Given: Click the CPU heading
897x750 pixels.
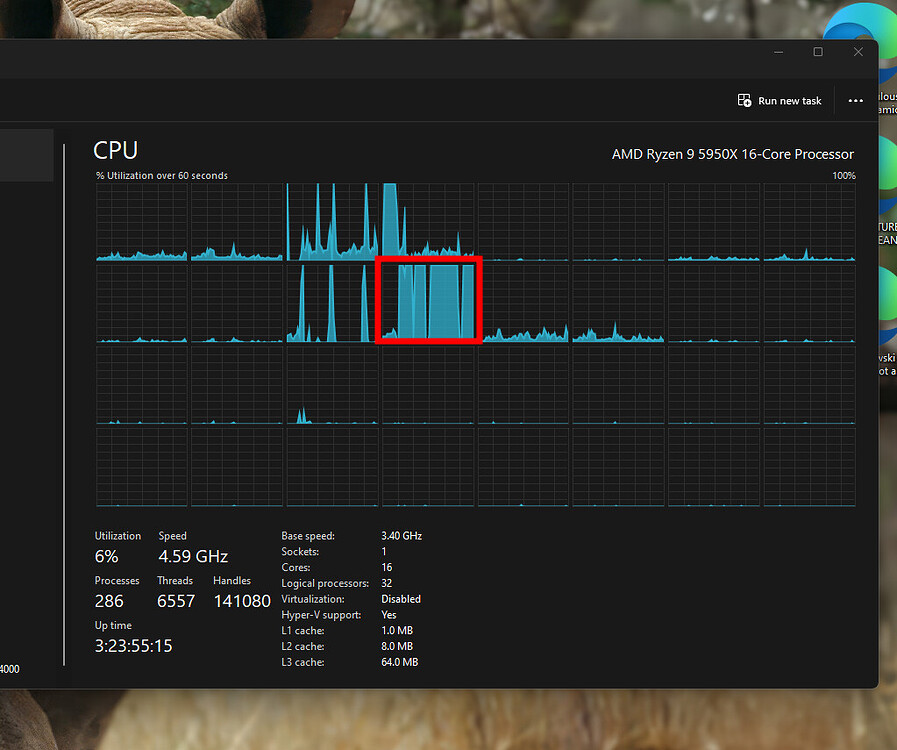Looking at the screenshot, I should click(x=116, y=150).
